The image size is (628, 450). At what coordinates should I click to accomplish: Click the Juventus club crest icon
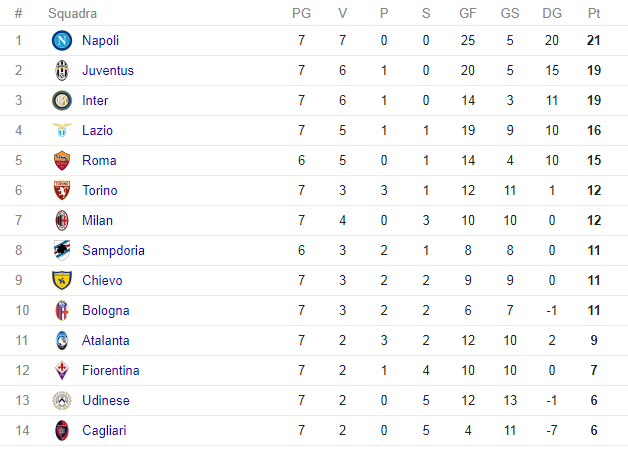62,70
